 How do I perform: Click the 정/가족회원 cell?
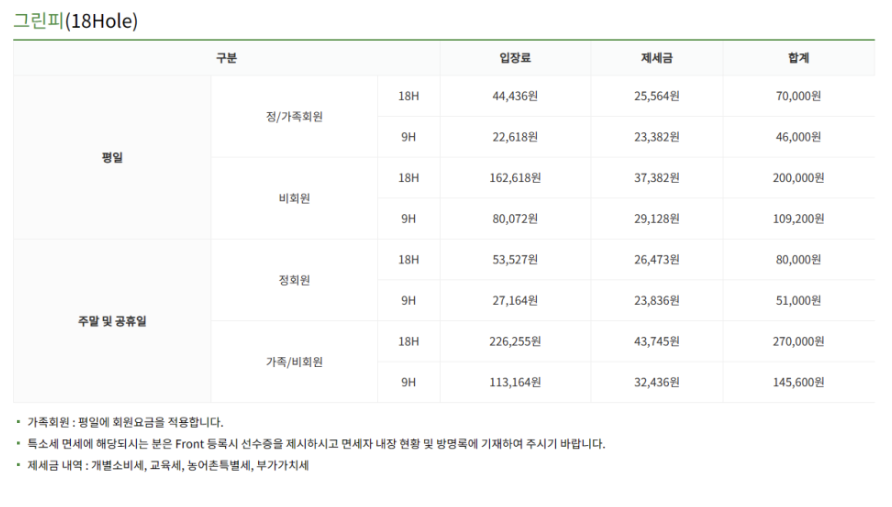[x=294, y=117]
